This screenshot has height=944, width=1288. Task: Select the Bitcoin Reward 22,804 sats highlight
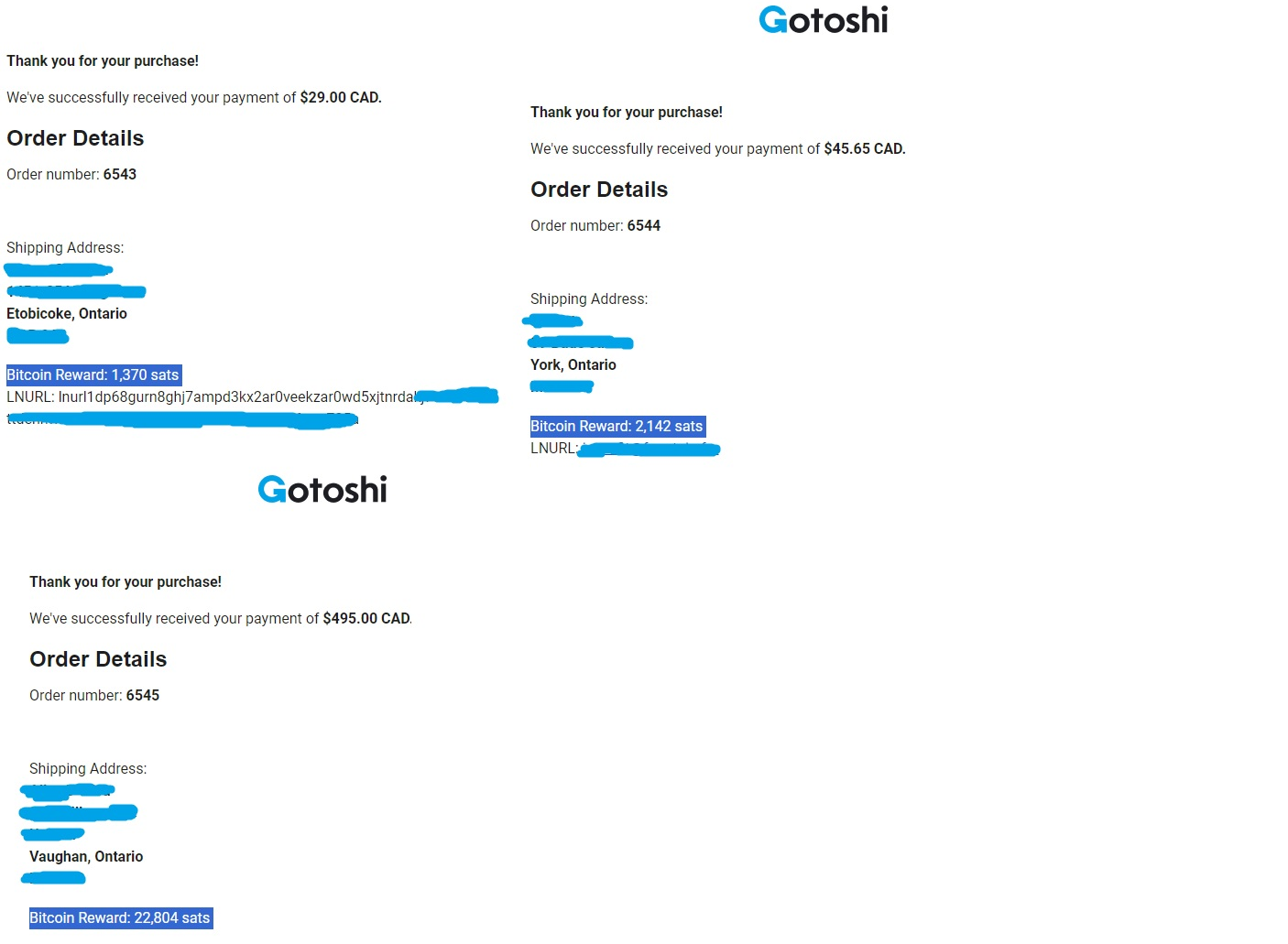120,918
